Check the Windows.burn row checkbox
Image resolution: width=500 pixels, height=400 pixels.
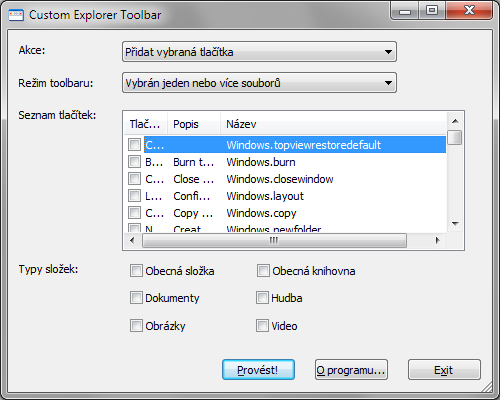click(x=134, y=162)
